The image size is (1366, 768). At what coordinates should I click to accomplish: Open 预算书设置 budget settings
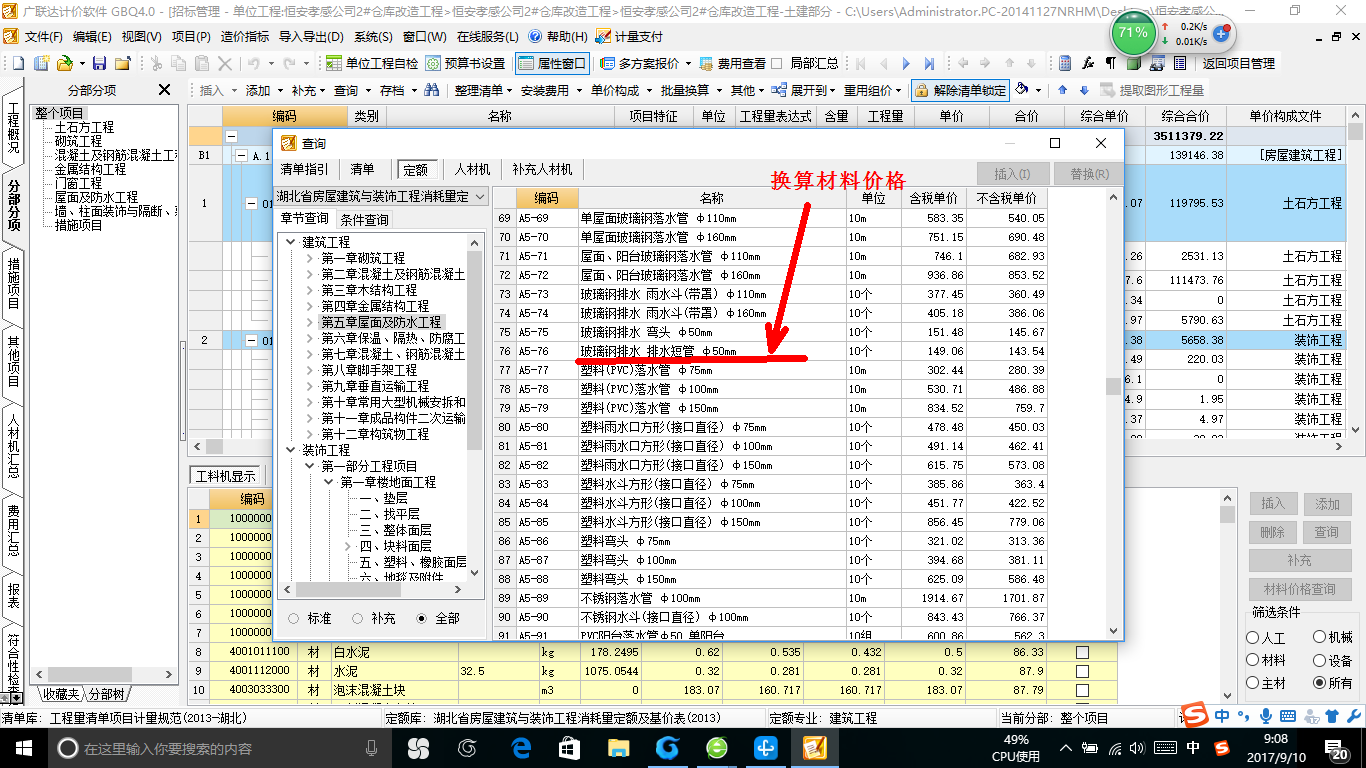[x=465, y=63]
